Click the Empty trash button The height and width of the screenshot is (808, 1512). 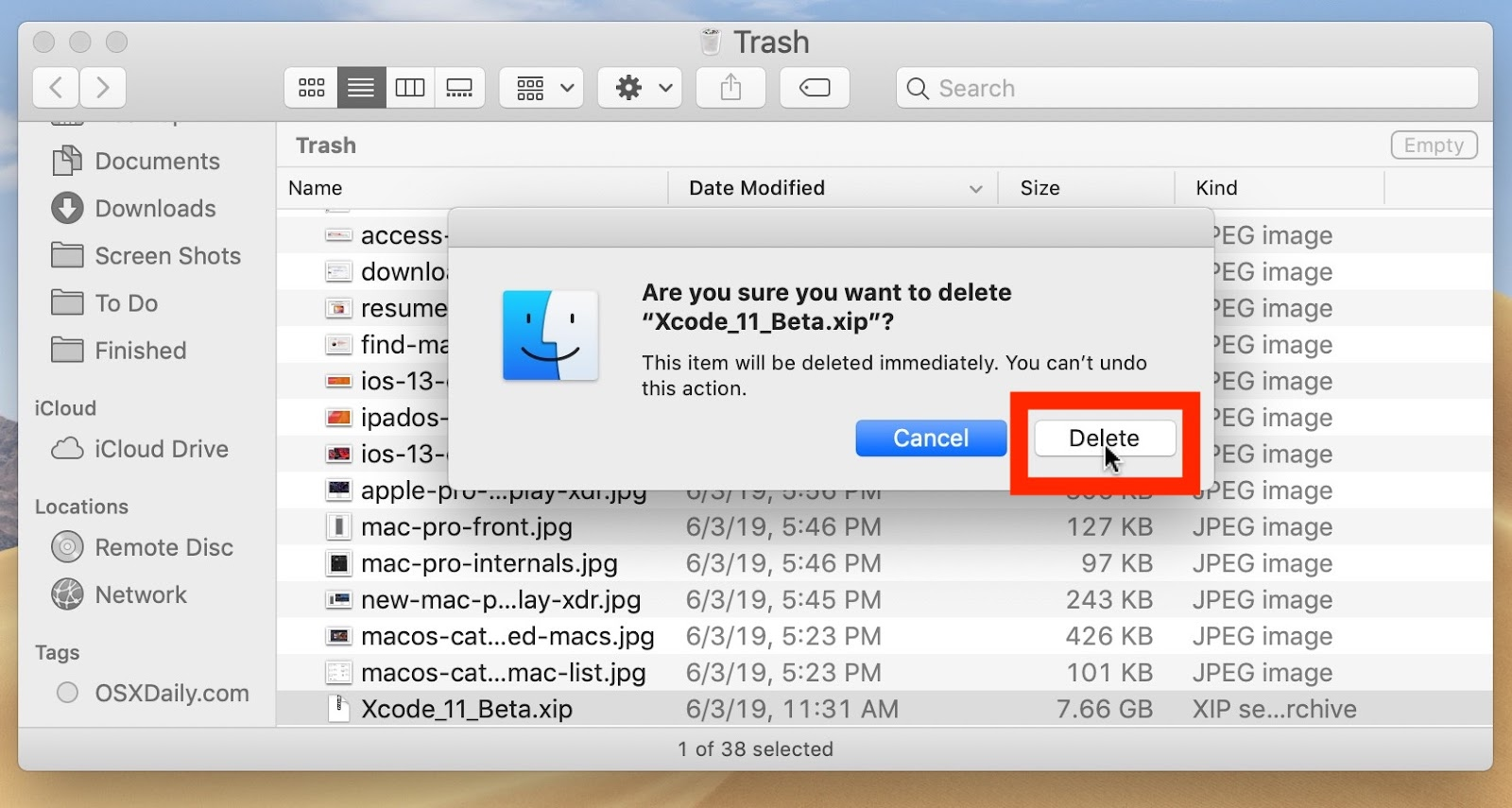pyautogui.click(x=1433, y=146)
